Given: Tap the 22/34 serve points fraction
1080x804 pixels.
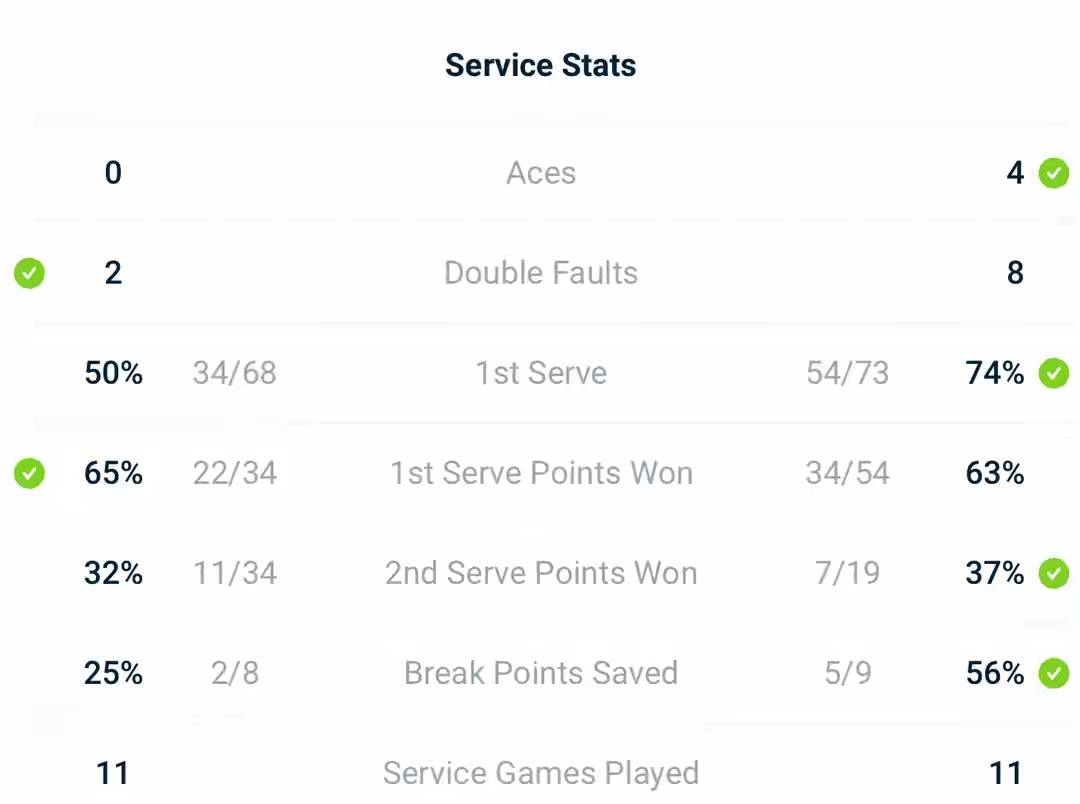Looking at the screenshot, I should pos(234,473).
